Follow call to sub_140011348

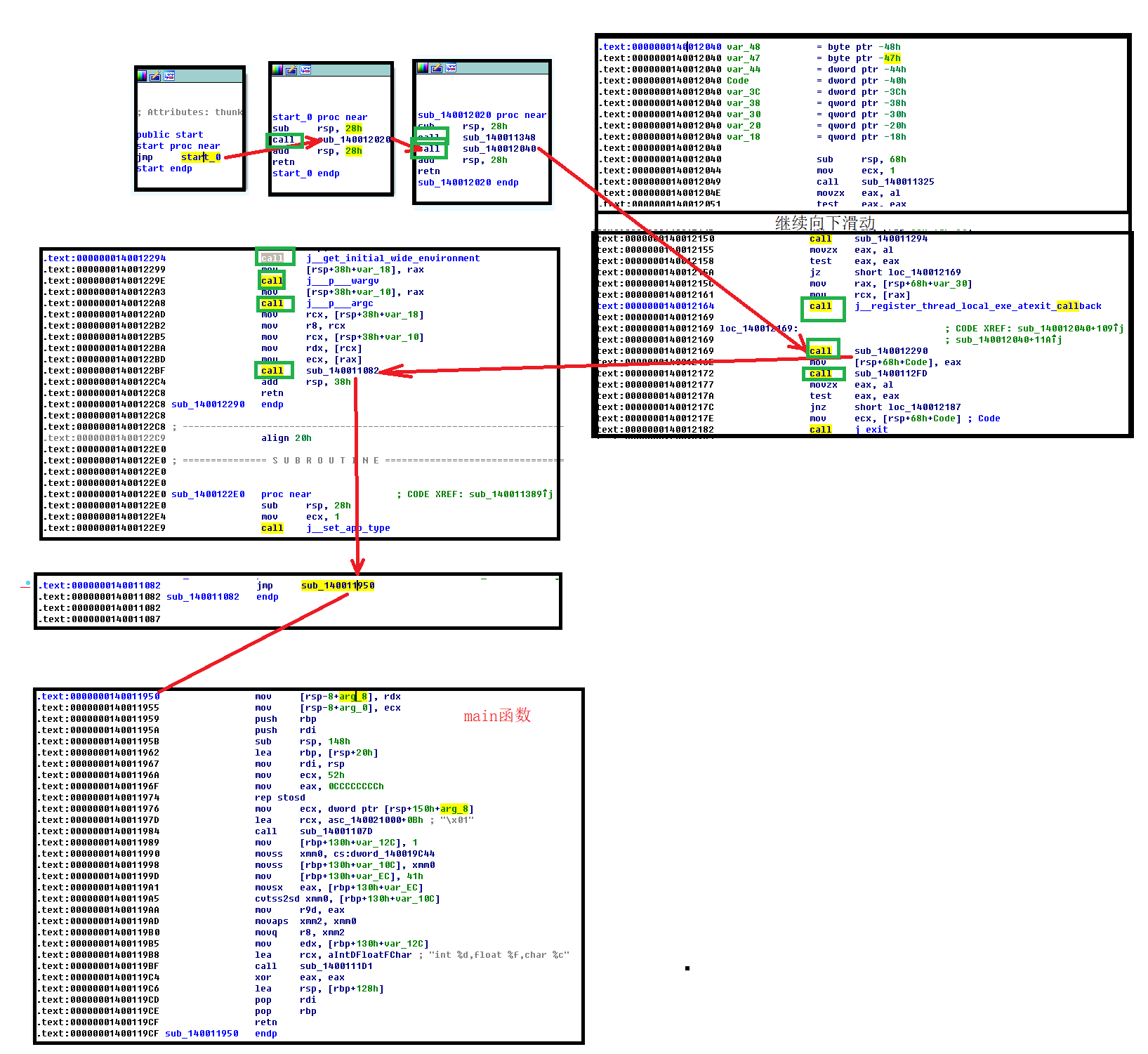pos(499,138)
